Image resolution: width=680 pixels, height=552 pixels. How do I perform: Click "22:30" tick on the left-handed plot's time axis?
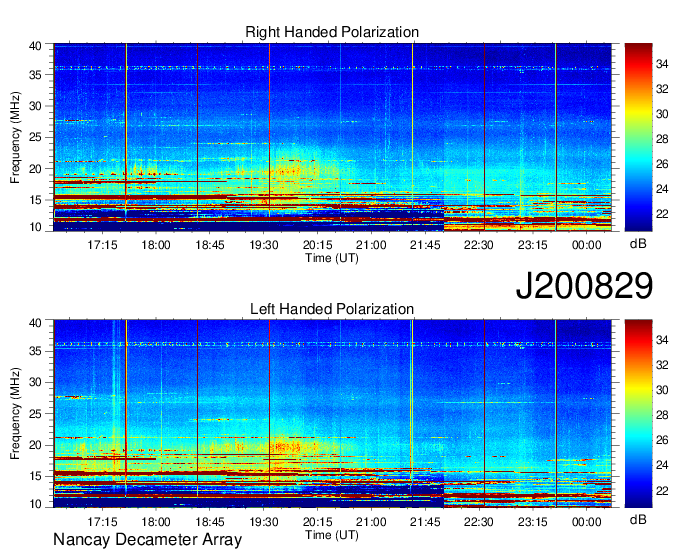[479, 522]
